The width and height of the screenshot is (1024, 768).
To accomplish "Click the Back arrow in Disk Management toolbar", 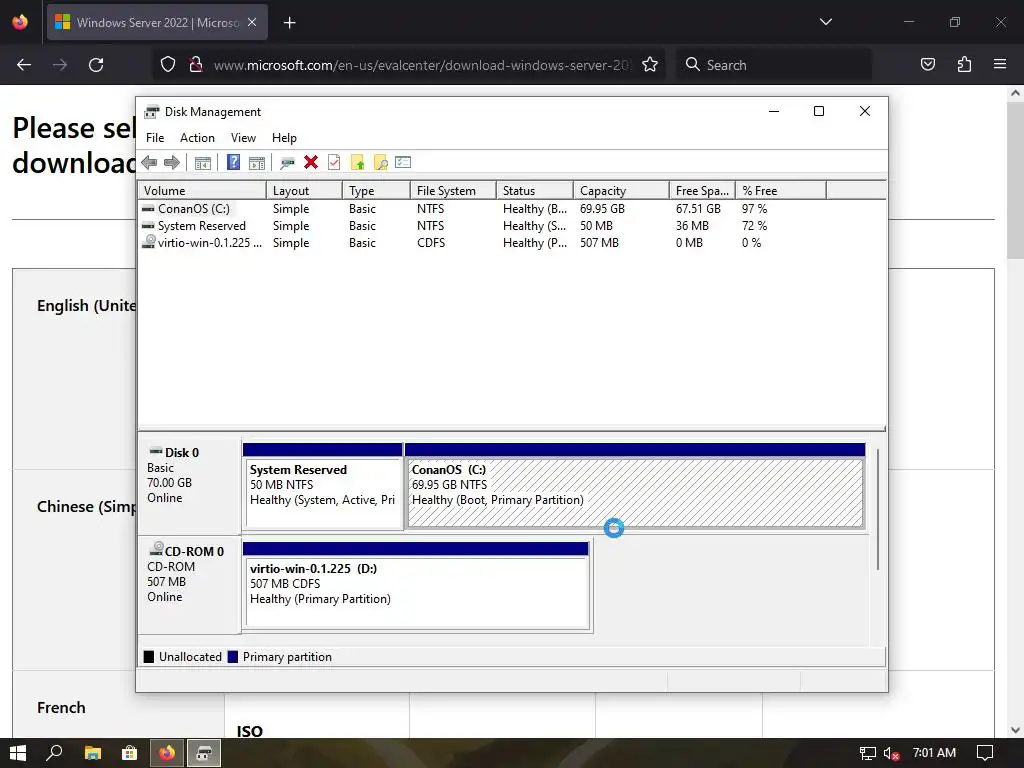I will 149,163.
